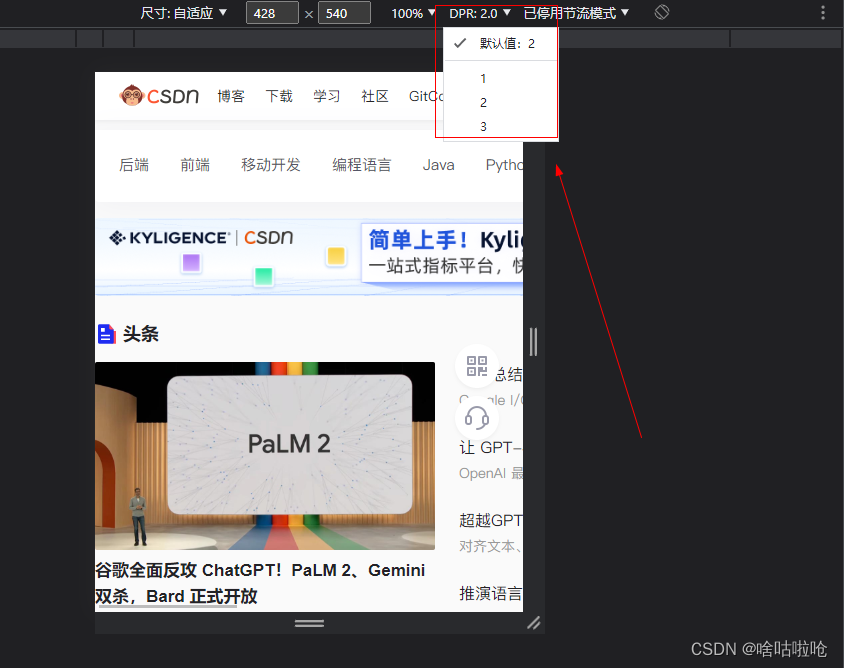Click the device rotate icon in toolbar
Screen dimensions: 844x668
[662, 12]
